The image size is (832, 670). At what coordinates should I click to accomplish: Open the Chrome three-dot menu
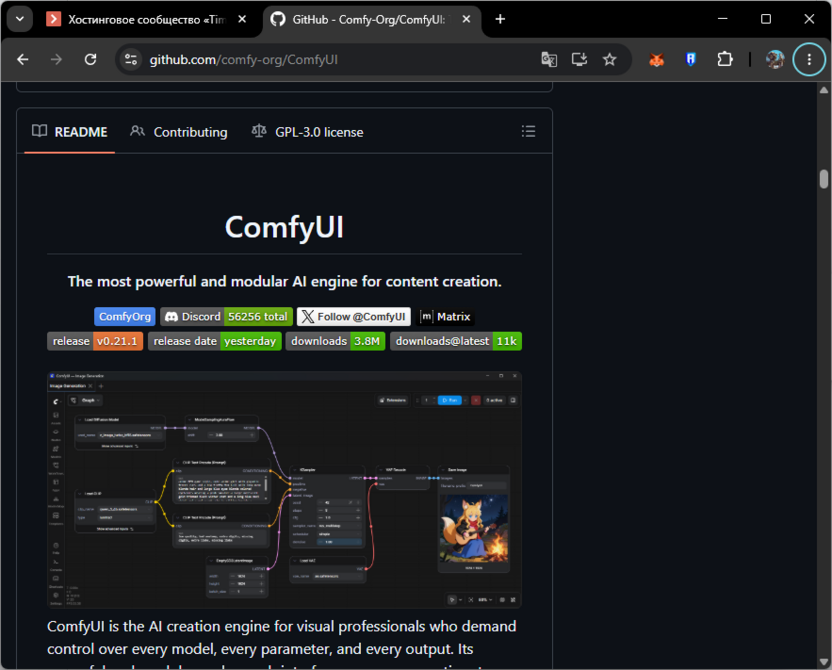click(809, 59)
